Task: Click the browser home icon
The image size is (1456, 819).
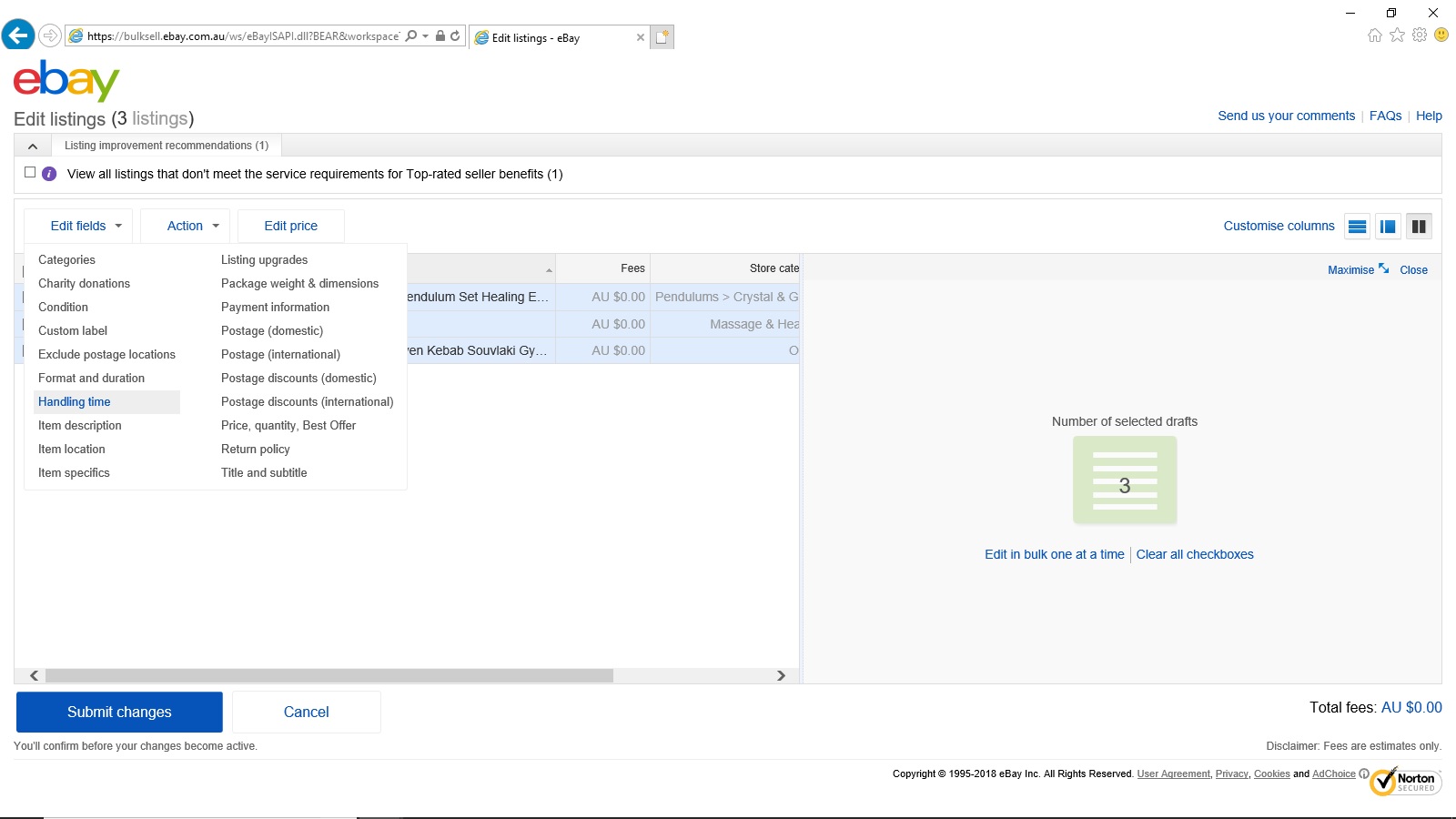Action: (x=1374, y=35)
